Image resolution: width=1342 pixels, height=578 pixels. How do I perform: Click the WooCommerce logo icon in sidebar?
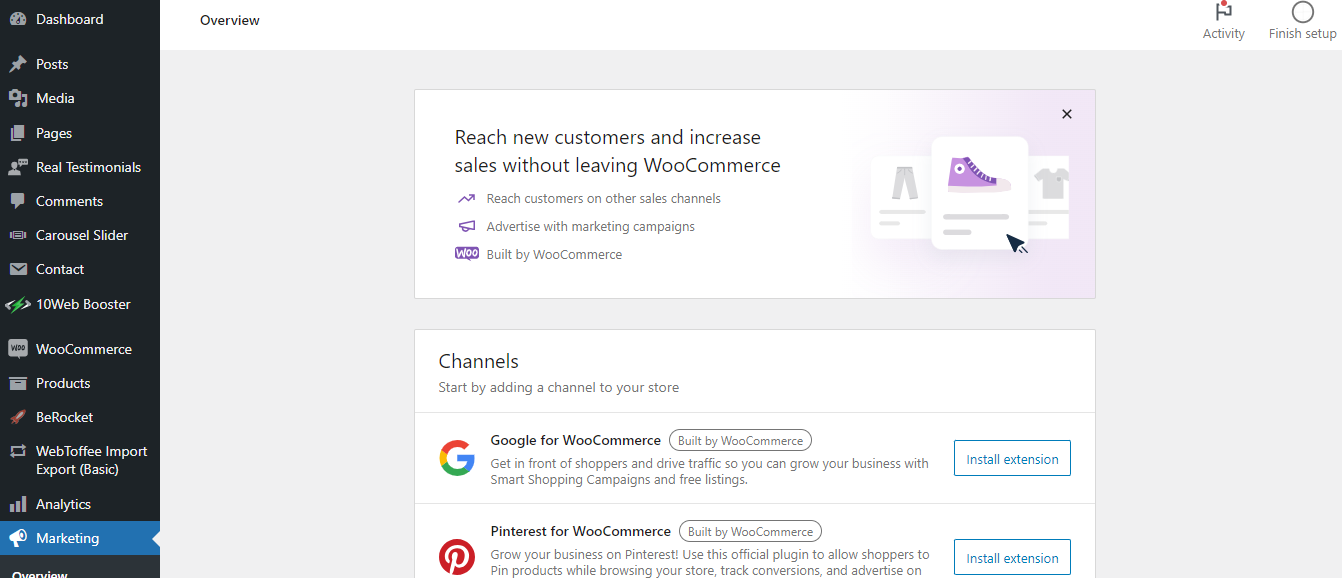pyautogui.click(x=18, y=349)
